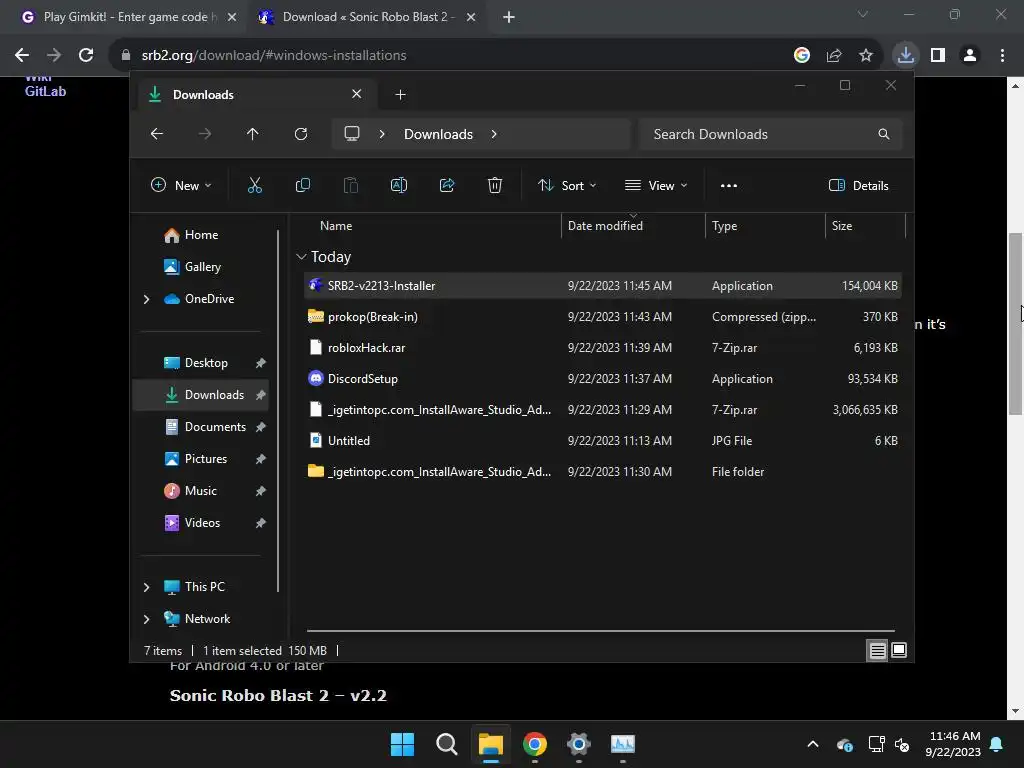Click the Chrome share page icon
This screenshot has width=1024, height=768.
[834, 56]
